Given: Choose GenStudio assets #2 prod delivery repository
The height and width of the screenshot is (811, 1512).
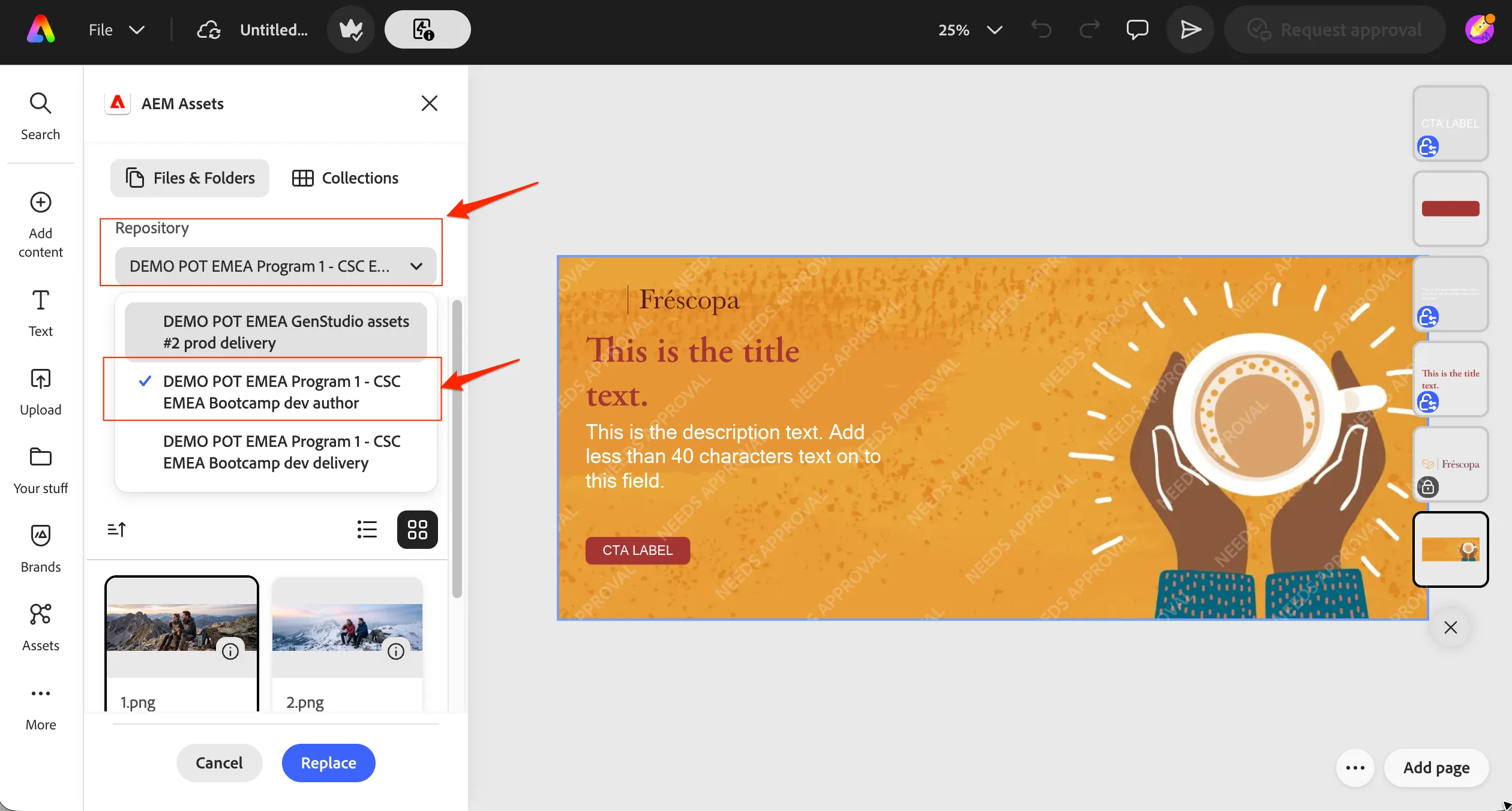Looking at the screenshot, I should 276,332.
